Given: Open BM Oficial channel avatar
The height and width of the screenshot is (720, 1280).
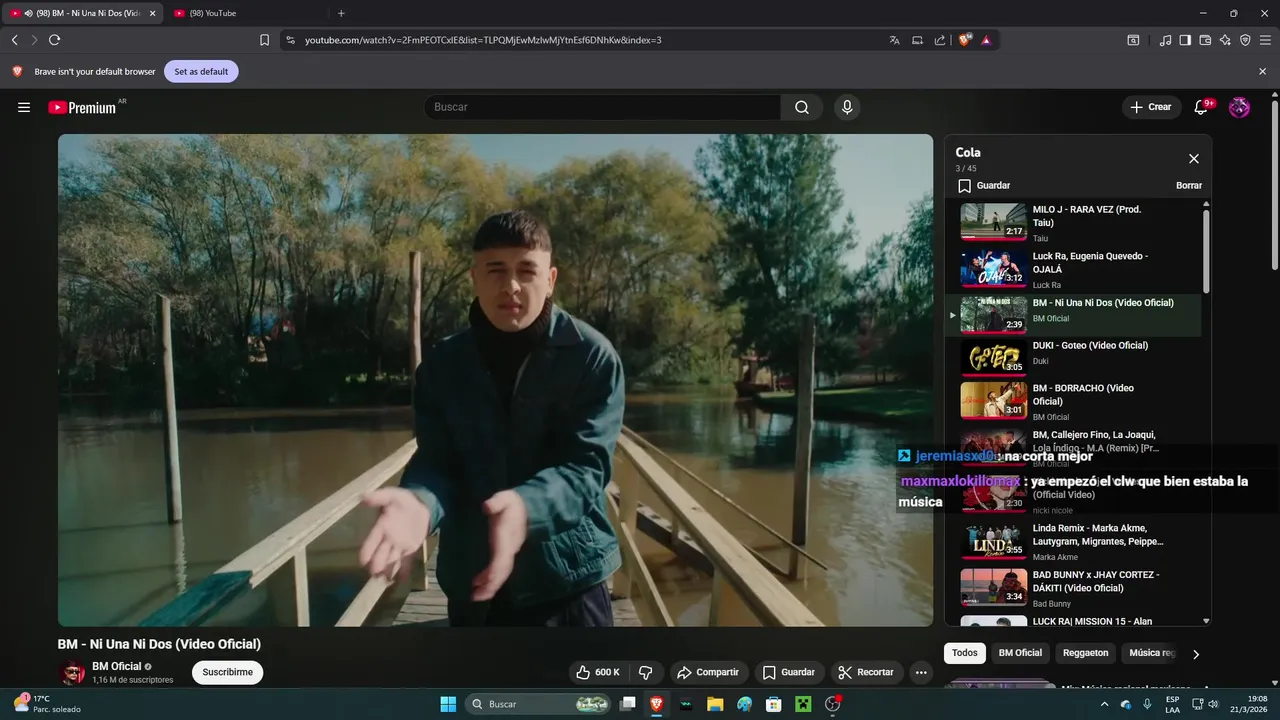Looking at the screenshot, I should (72, 673).
